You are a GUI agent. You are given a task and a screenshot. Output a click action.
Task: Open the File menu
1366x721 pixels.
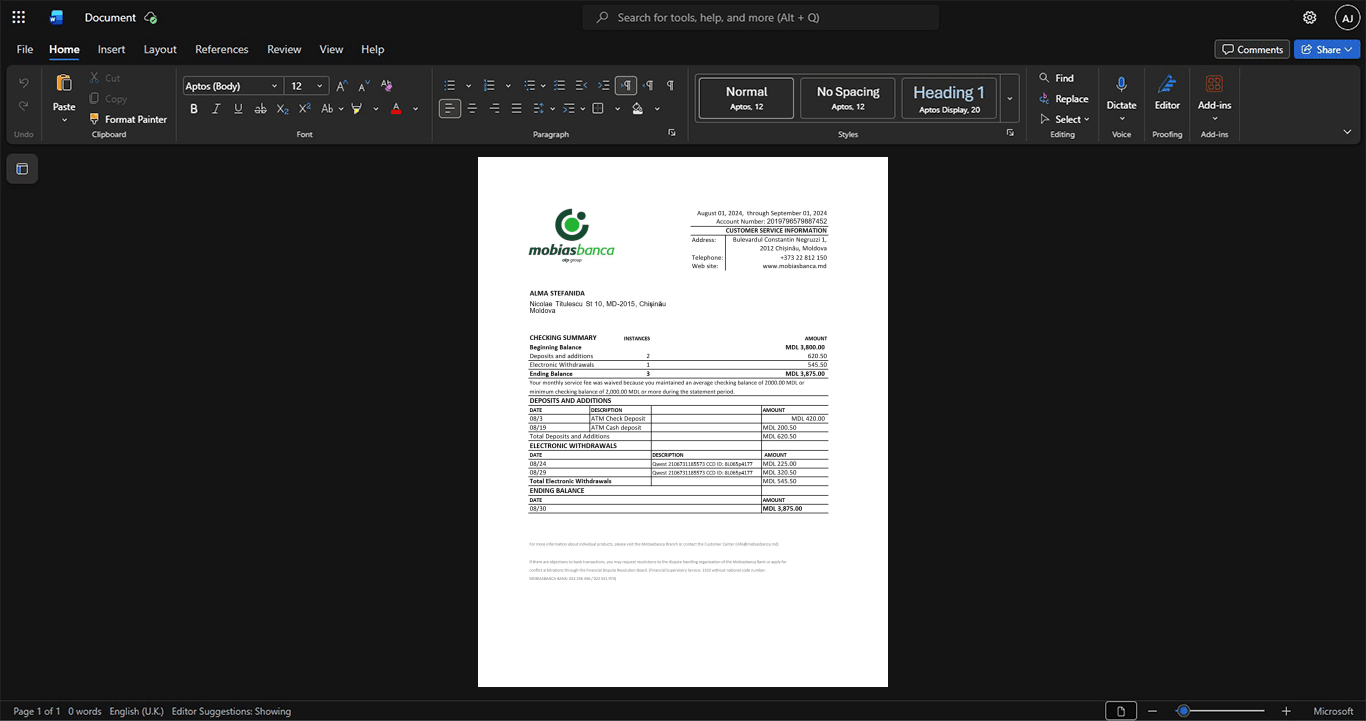[x=25, y=49]
